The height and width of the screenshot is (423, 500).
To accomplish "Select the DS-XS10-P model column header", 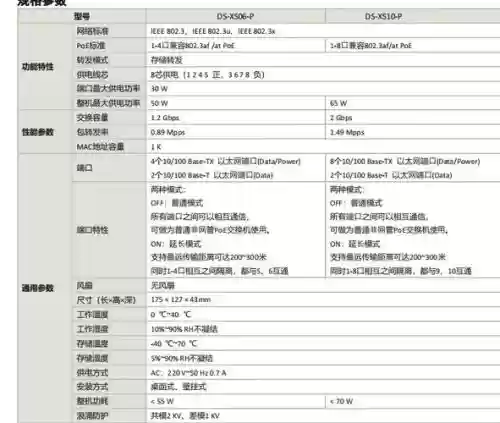I will click(x=383, y=16).
